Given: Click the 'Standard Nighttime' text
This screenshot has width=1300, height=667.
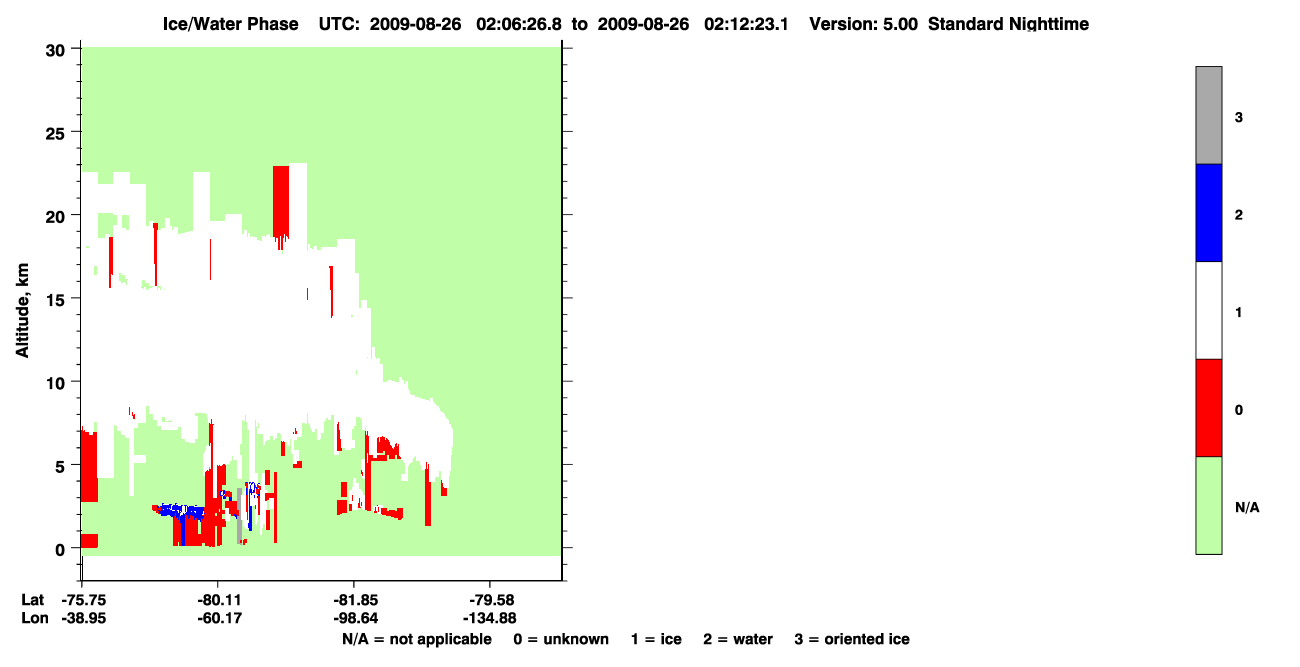Looking at the screenshot, I should click(1008, 23).
